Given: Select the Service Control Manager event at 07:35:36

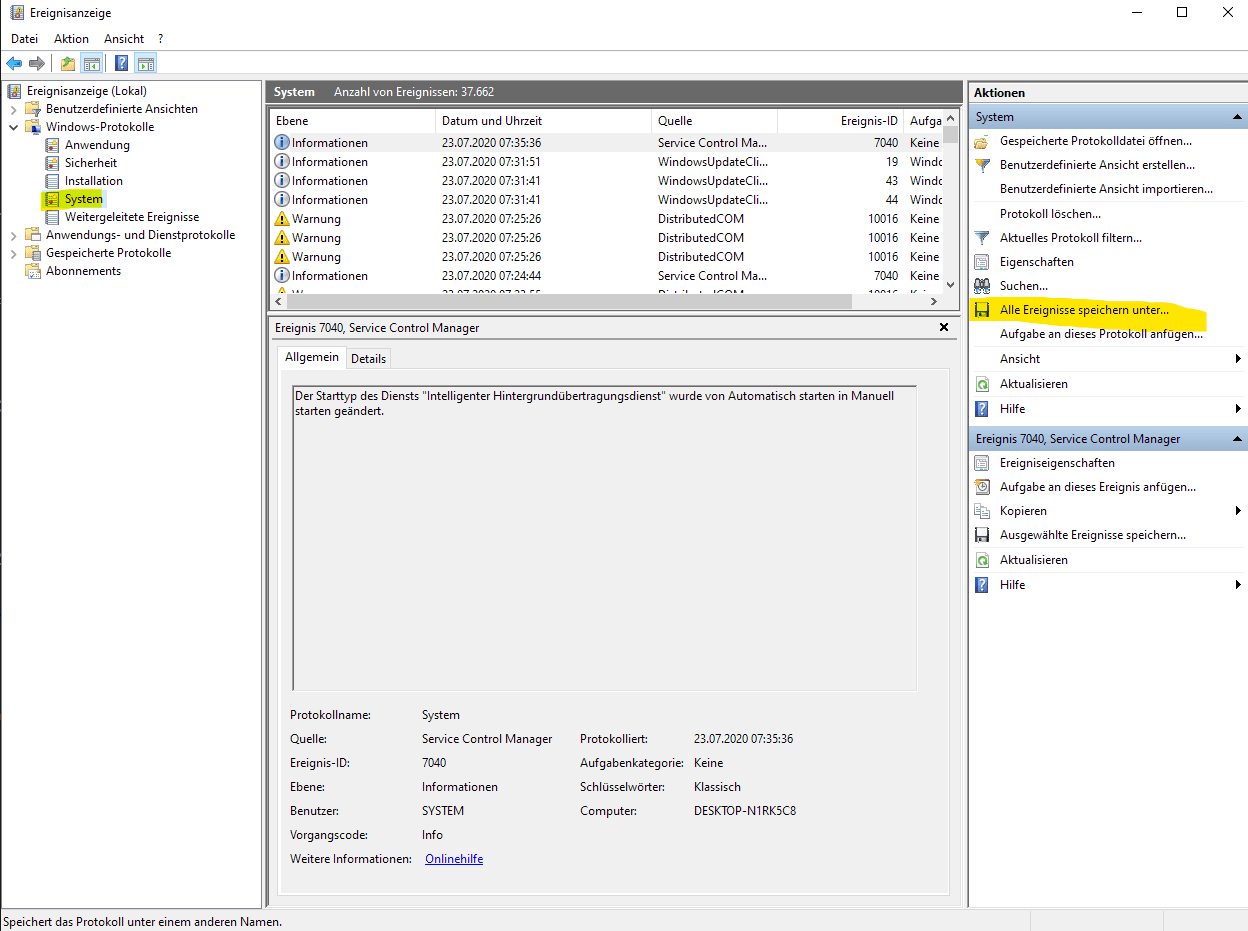Looking at the screenshot, I should [x=606, y=143].
